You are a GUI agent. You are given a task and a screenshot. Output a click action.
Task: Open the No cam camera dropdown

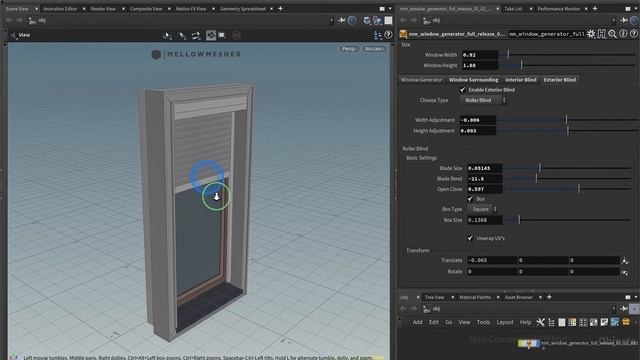(374, 49)
